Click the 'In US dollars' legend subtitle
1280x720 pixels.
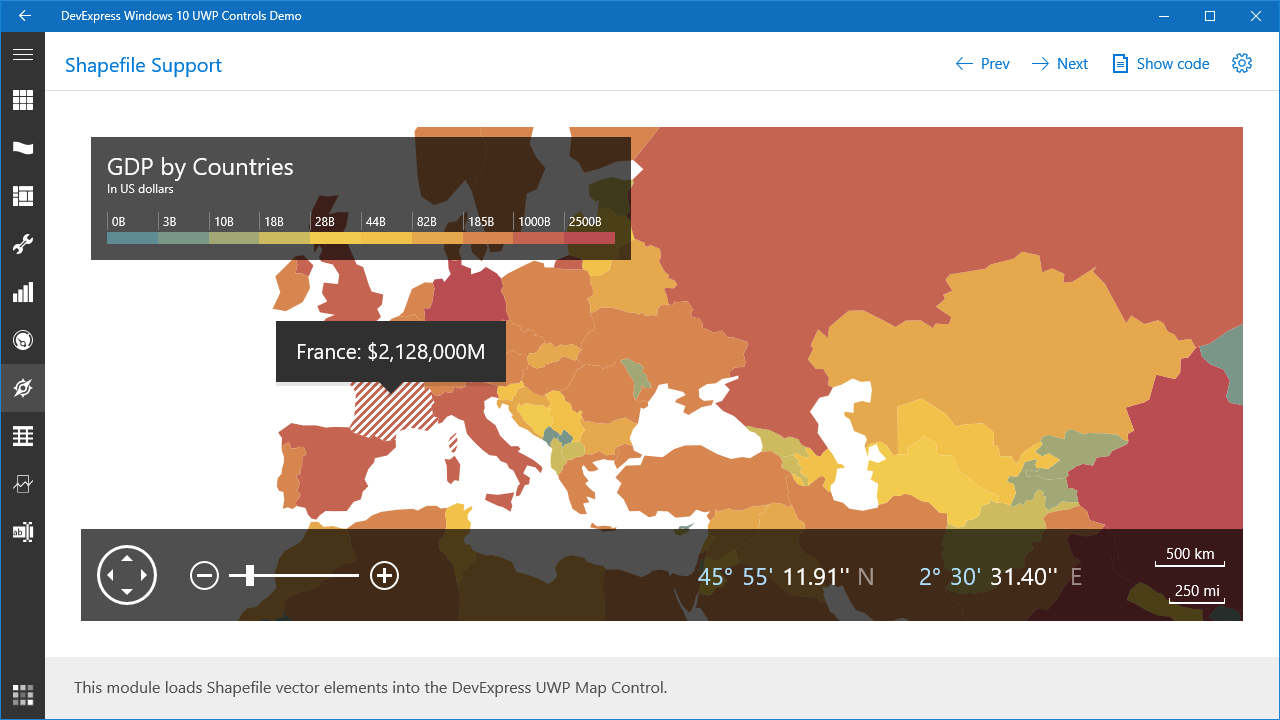coord(140,189)
